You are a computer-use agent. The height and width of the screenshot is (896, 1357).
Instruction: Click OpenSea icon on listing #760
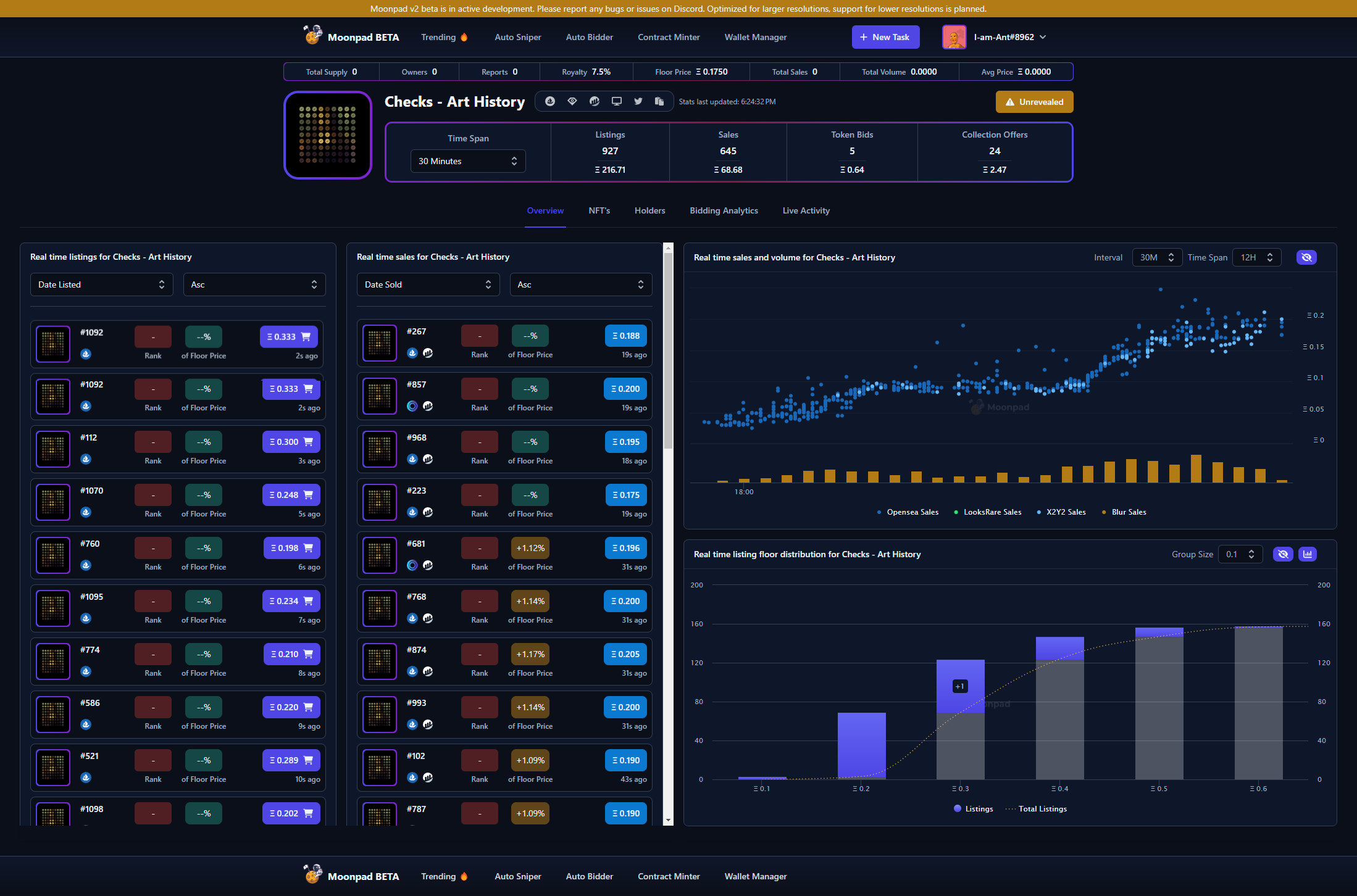click(x=86, y=565)
